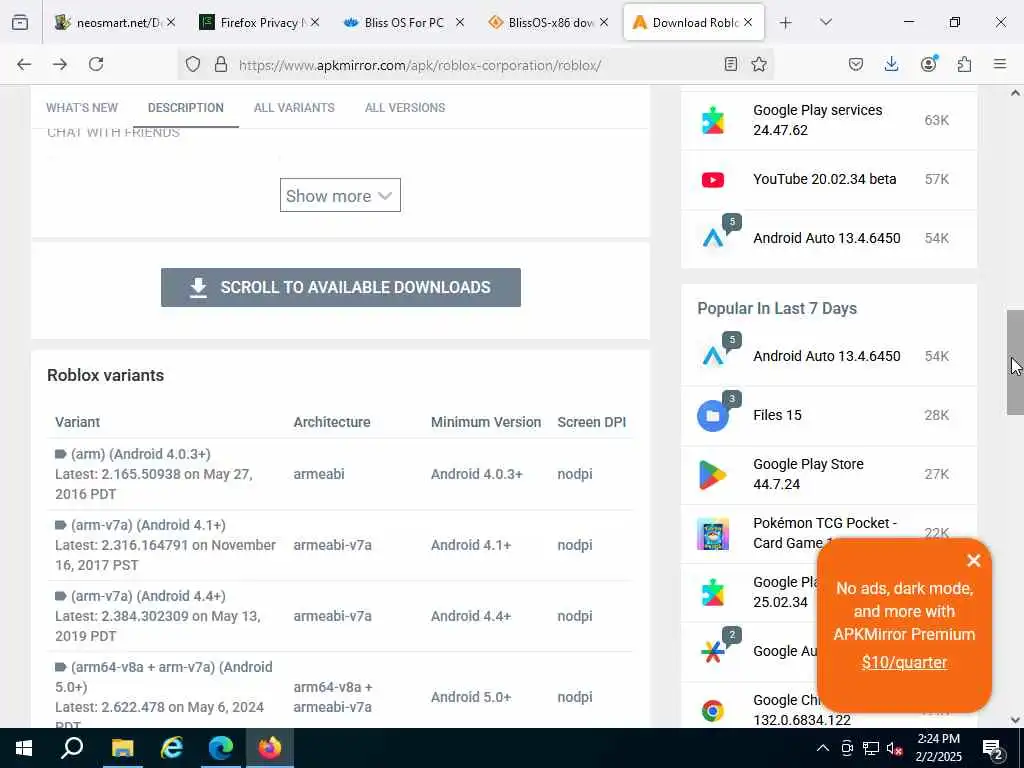Open Android Auto in Popular In Last 7 Days
The width and height of the screenshot is (1024, 768).
click(x=827, y=356)
